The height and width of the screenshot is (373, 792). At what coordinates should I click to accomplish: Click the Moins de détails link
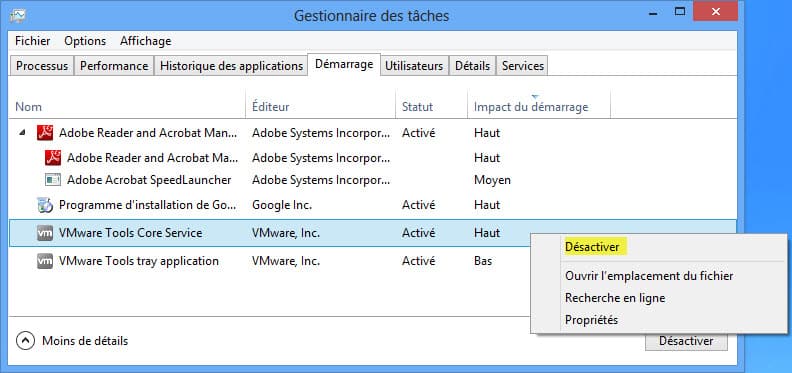click(85, 341)
